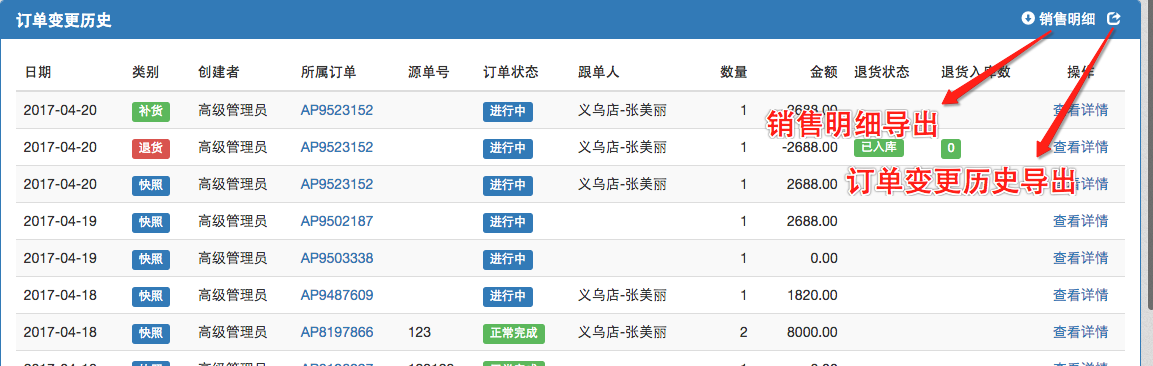This screenshot has height=366, width=1153.
Task: Click 进行中 status badge in the 退货 row
Action: point(507,148)
